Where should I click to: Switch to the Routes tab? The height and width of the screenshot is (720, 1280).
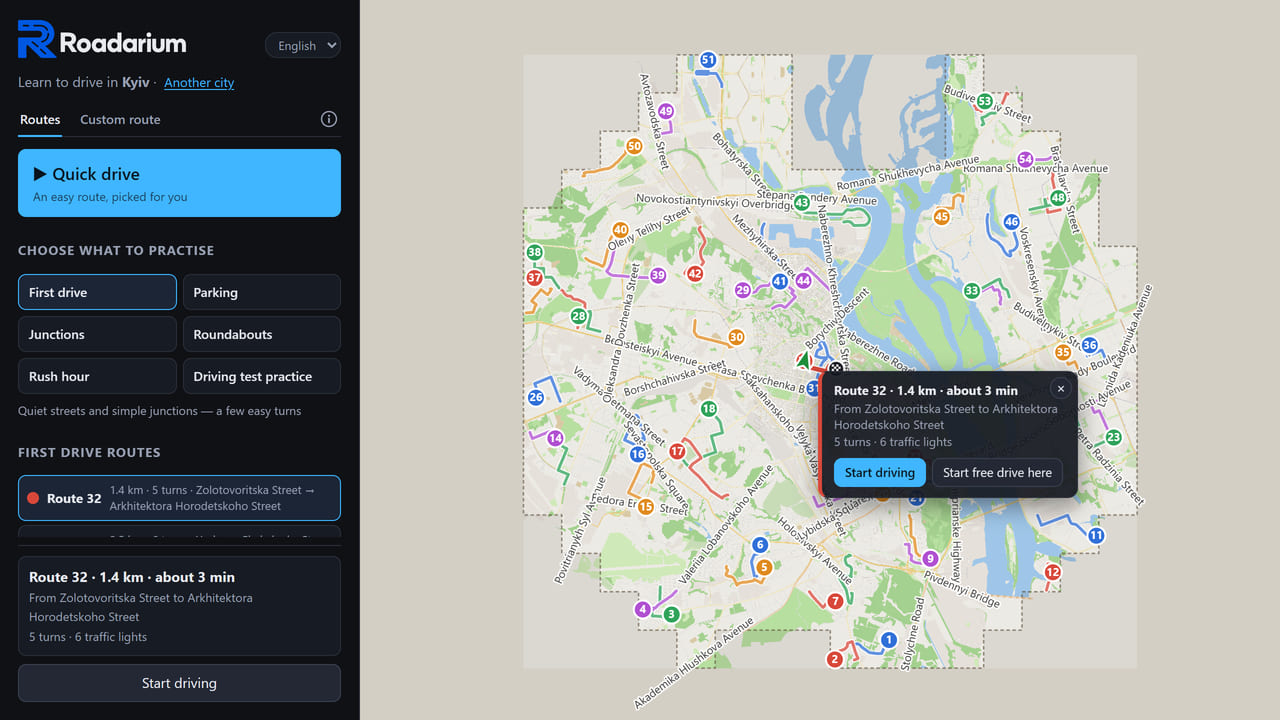(40, 119)
